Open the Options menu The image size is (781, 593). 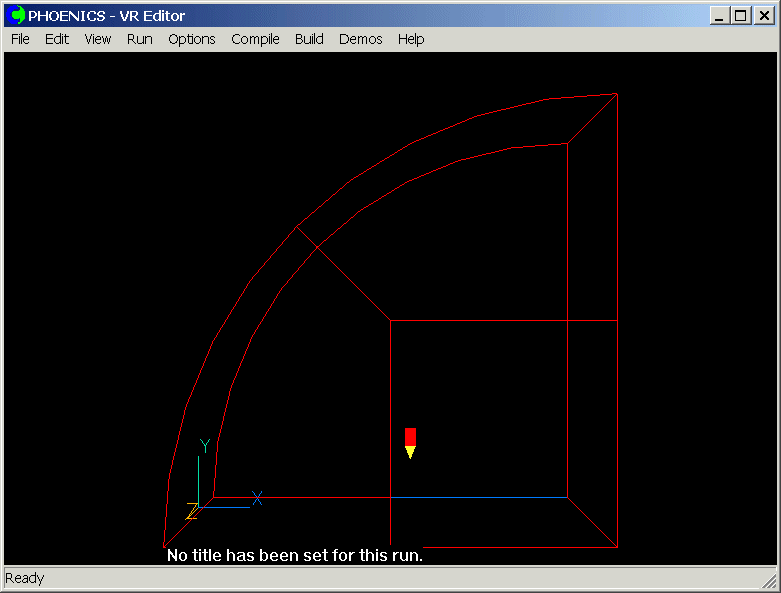(191, 39)
